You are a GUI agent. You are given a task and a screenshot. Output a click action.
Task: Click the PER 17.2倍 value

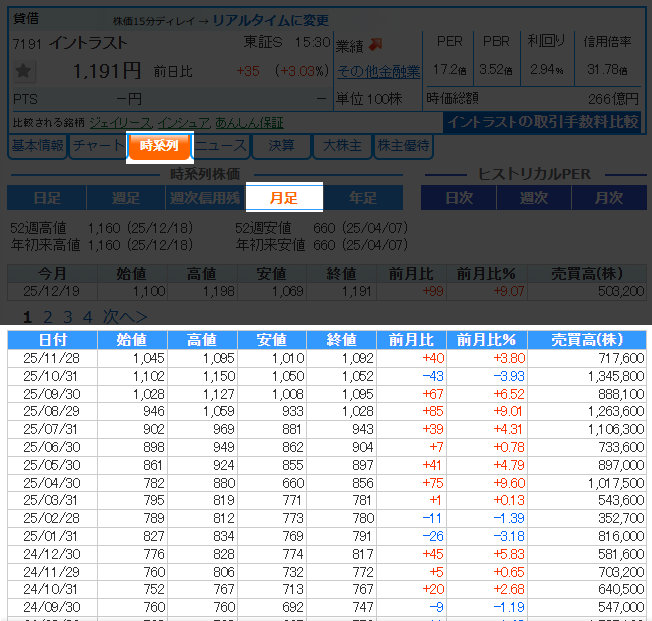coord(449,69)
